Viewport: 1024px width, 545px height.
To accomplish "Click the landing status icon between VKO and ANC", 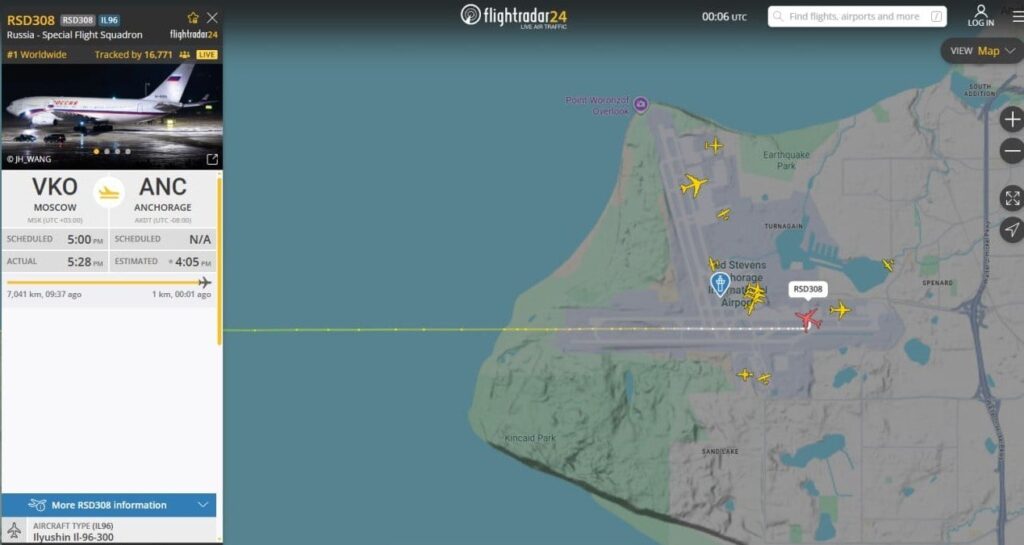I will coord(109,193).
